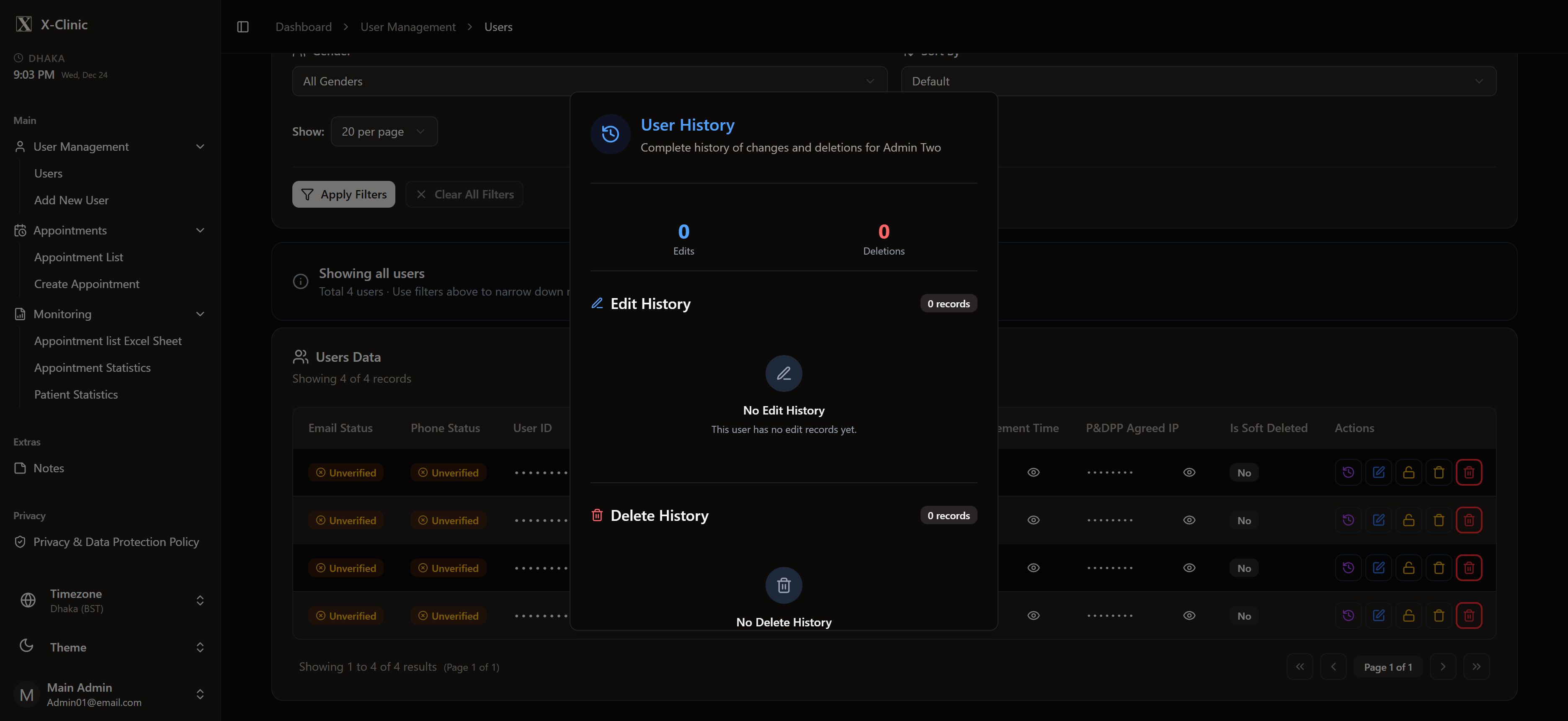Click the Dashboard breadcrumb link

tap(303, 27)
